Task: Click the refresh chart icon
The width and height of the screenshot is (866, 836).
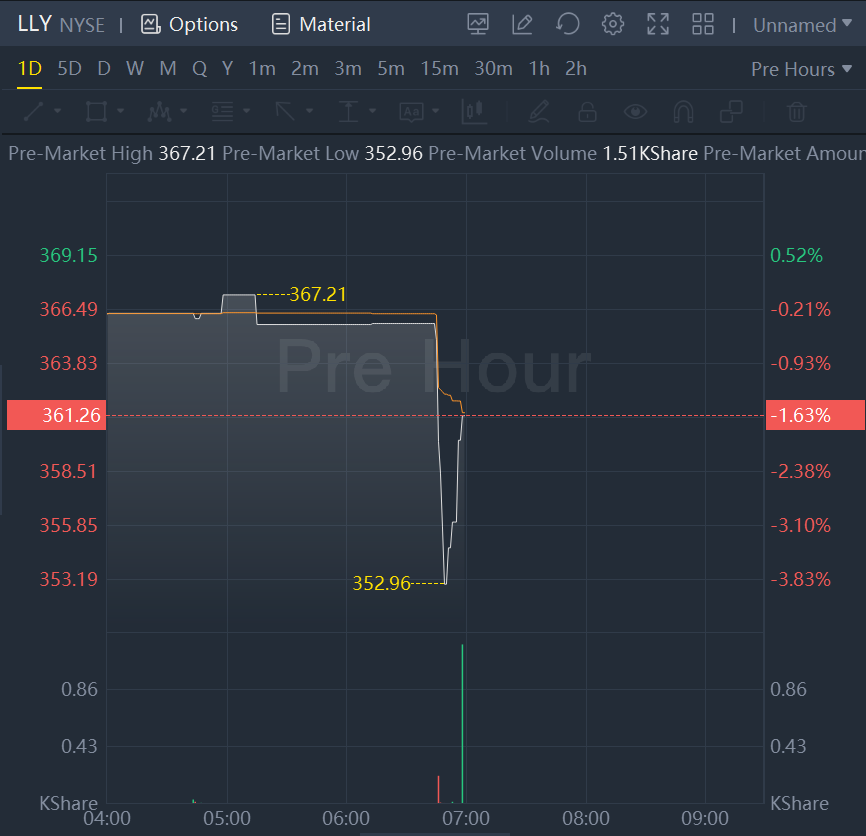Action: coord(567,24)
